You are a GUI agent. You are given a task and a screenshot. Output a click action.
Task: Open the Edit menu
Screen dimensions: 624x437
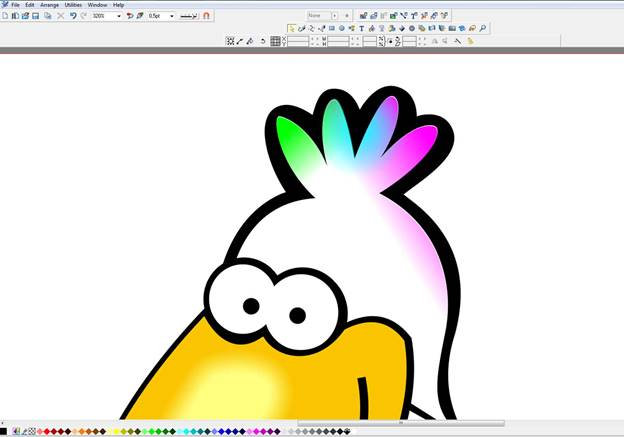(x=30, y=5)
